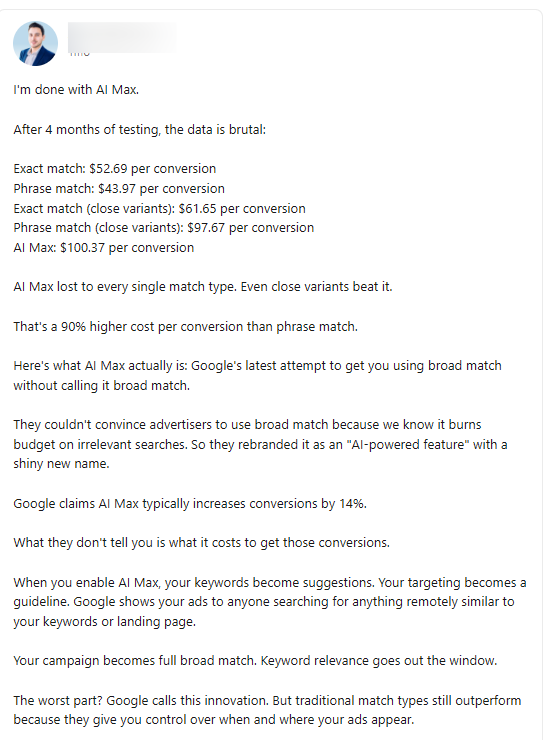This screenshot has width=556, height=740.
Task: Click the Exact match $52.69 line
Action: (115, 168)
